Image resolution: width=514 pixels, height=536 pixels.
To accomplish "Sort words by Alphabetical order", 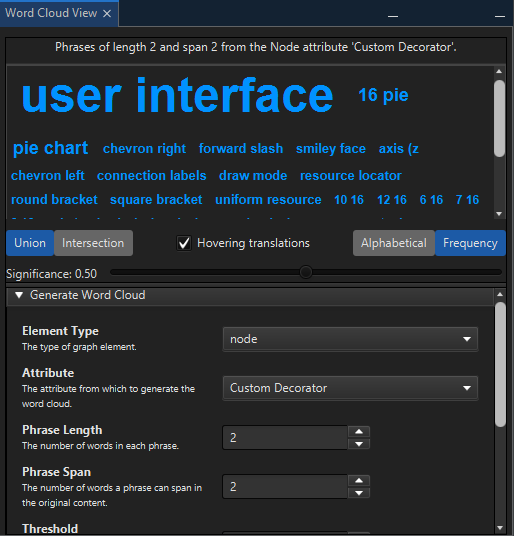I will [394, 243].
